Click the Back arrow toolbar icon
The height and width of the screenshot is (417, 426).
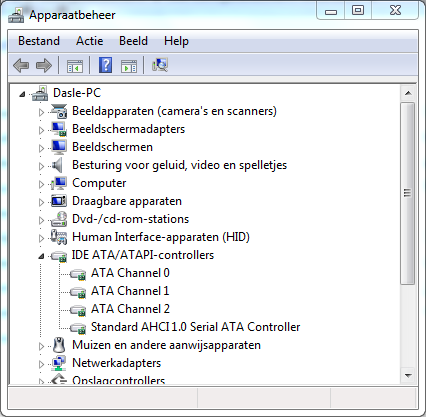point(21,65)
